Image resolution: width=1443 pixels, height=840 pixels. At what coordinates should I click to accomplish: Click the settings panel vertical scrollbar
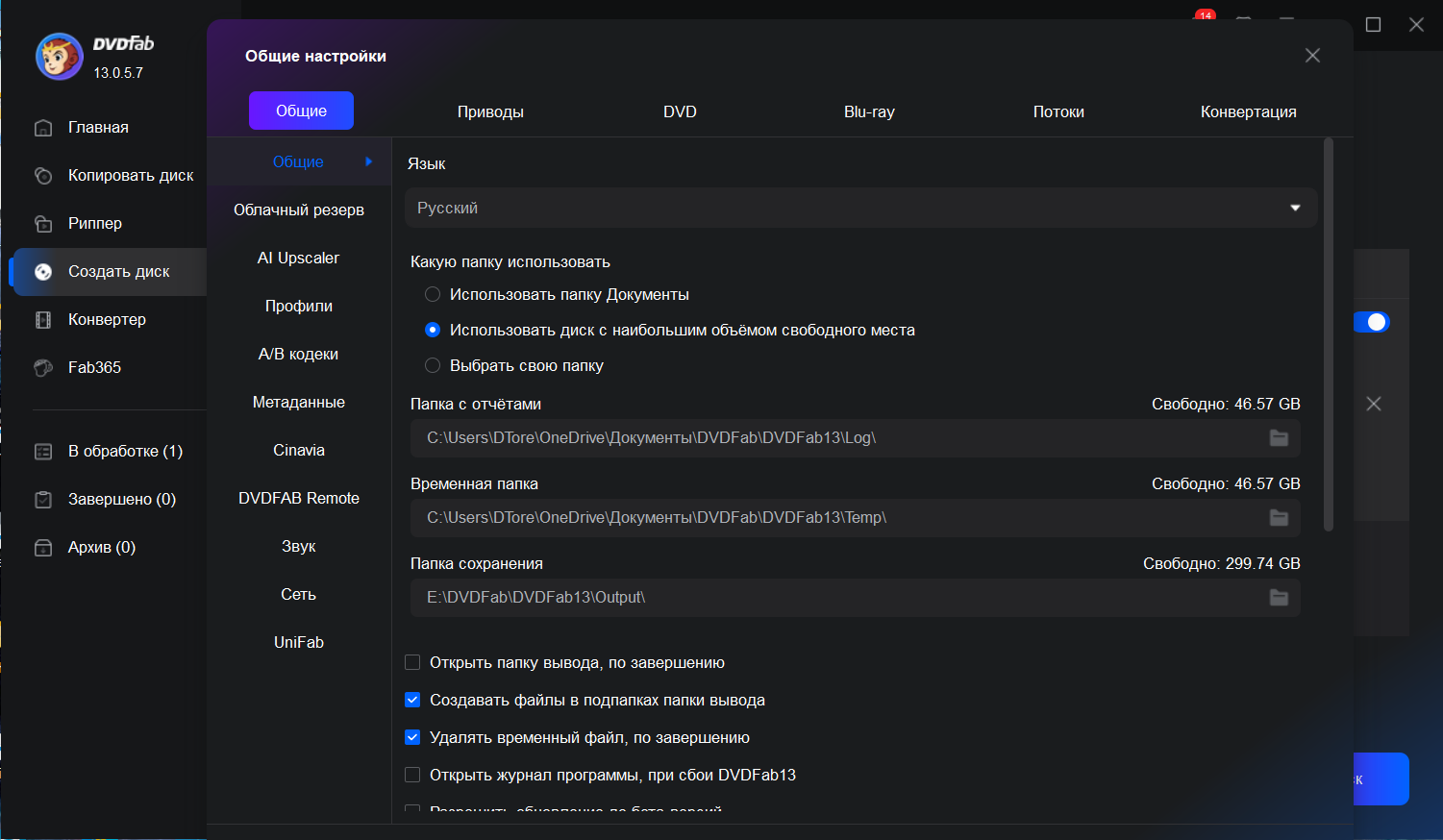[x=1329, y=334]
